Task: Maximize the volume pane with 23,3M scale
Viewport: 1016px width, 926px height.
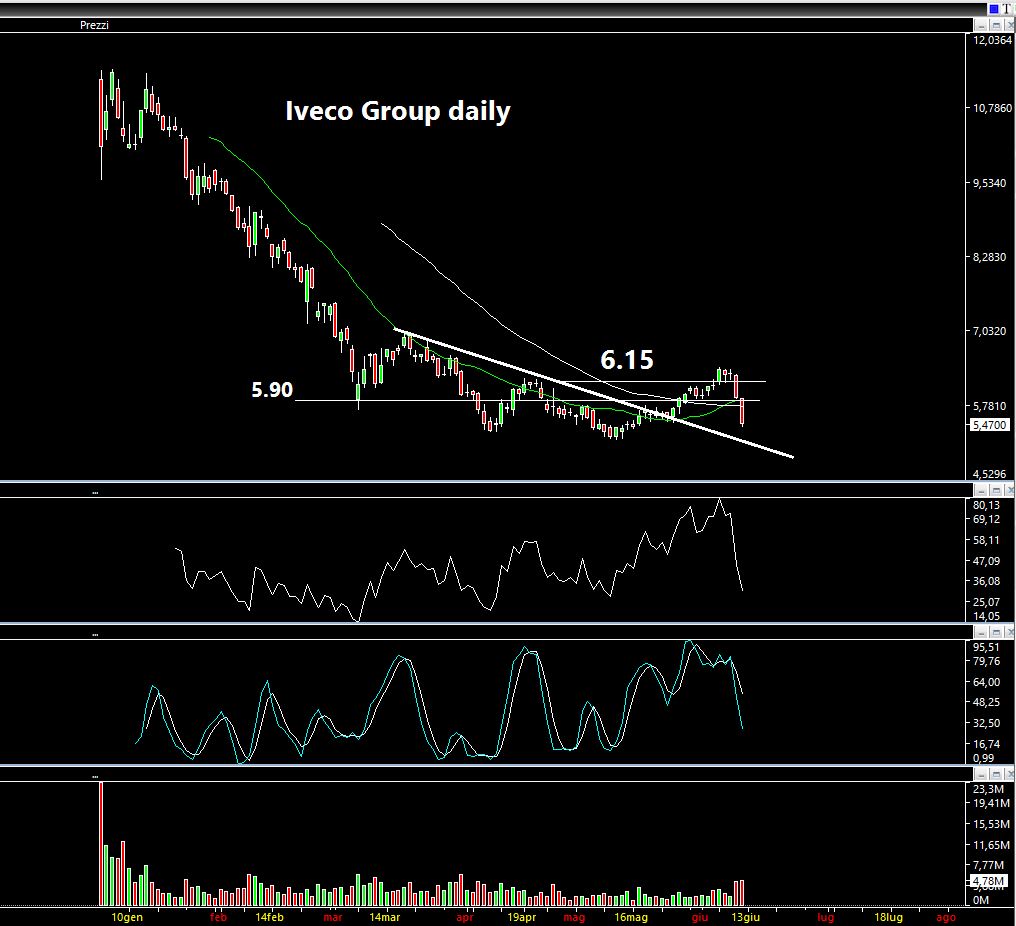Action: (996, 774)
